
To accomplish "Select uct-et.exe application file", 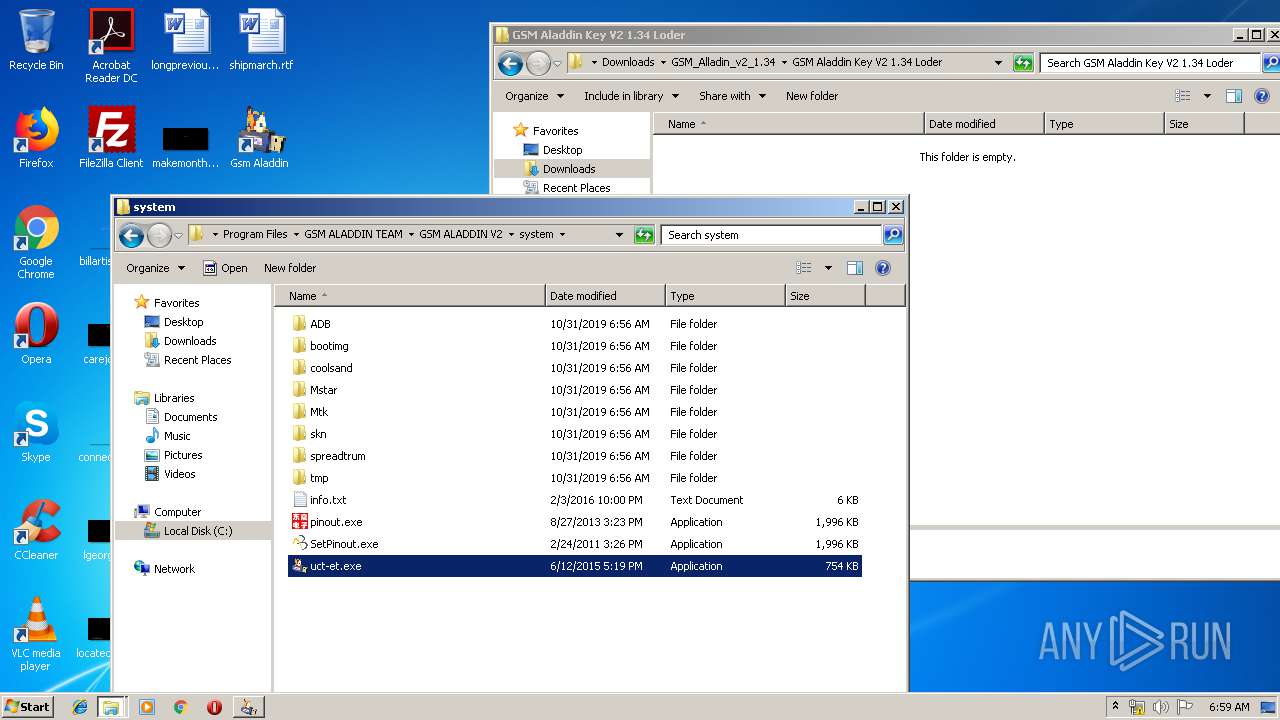I will point(575,566).
